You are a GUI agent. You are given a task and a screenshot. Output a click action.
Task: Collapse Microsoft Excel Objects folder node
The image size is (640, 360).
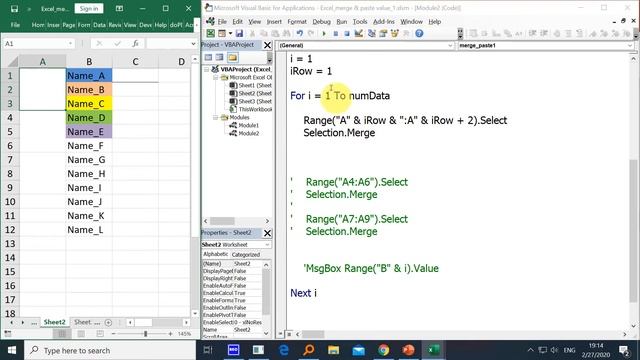[x=216, y=77]
